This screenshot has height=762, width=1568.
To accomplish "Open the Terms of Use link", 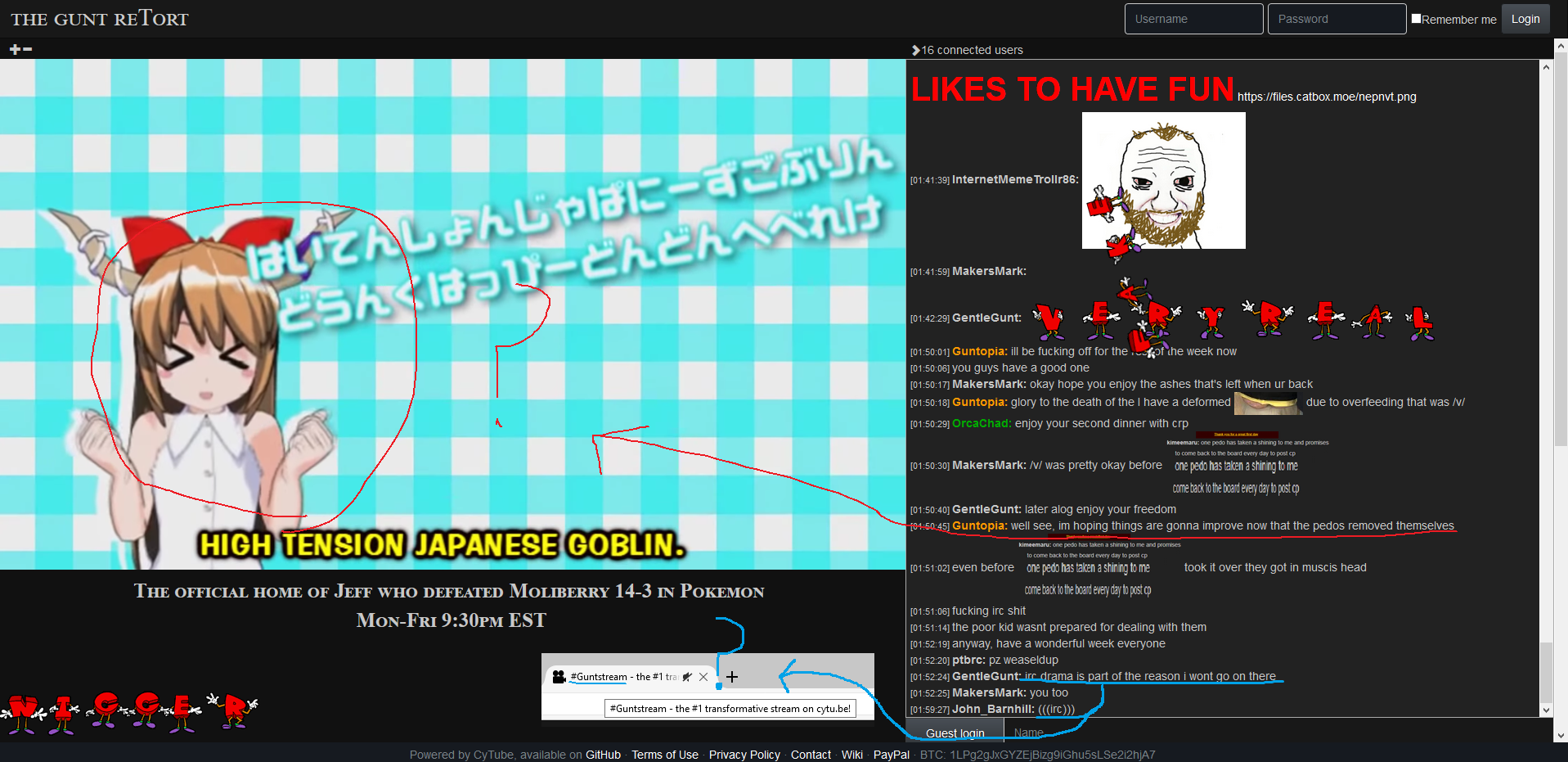I will pos(665,755).
